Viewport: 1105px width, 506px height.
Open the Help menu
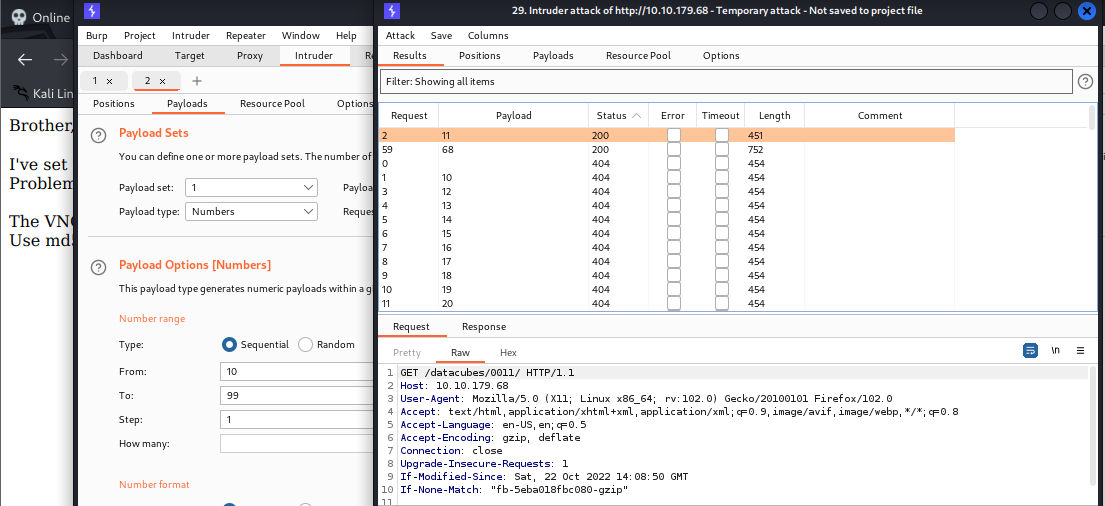coord(346,35)
